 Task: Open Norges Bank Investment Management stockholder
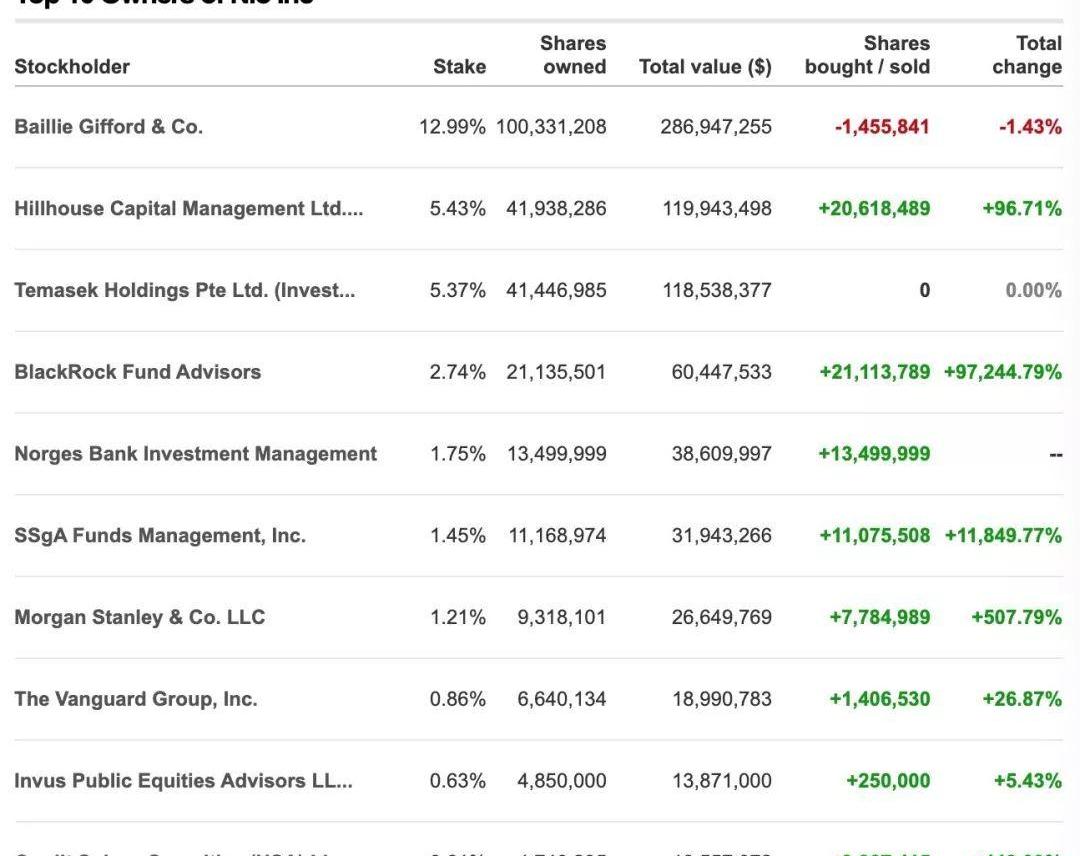coord(196,454)
